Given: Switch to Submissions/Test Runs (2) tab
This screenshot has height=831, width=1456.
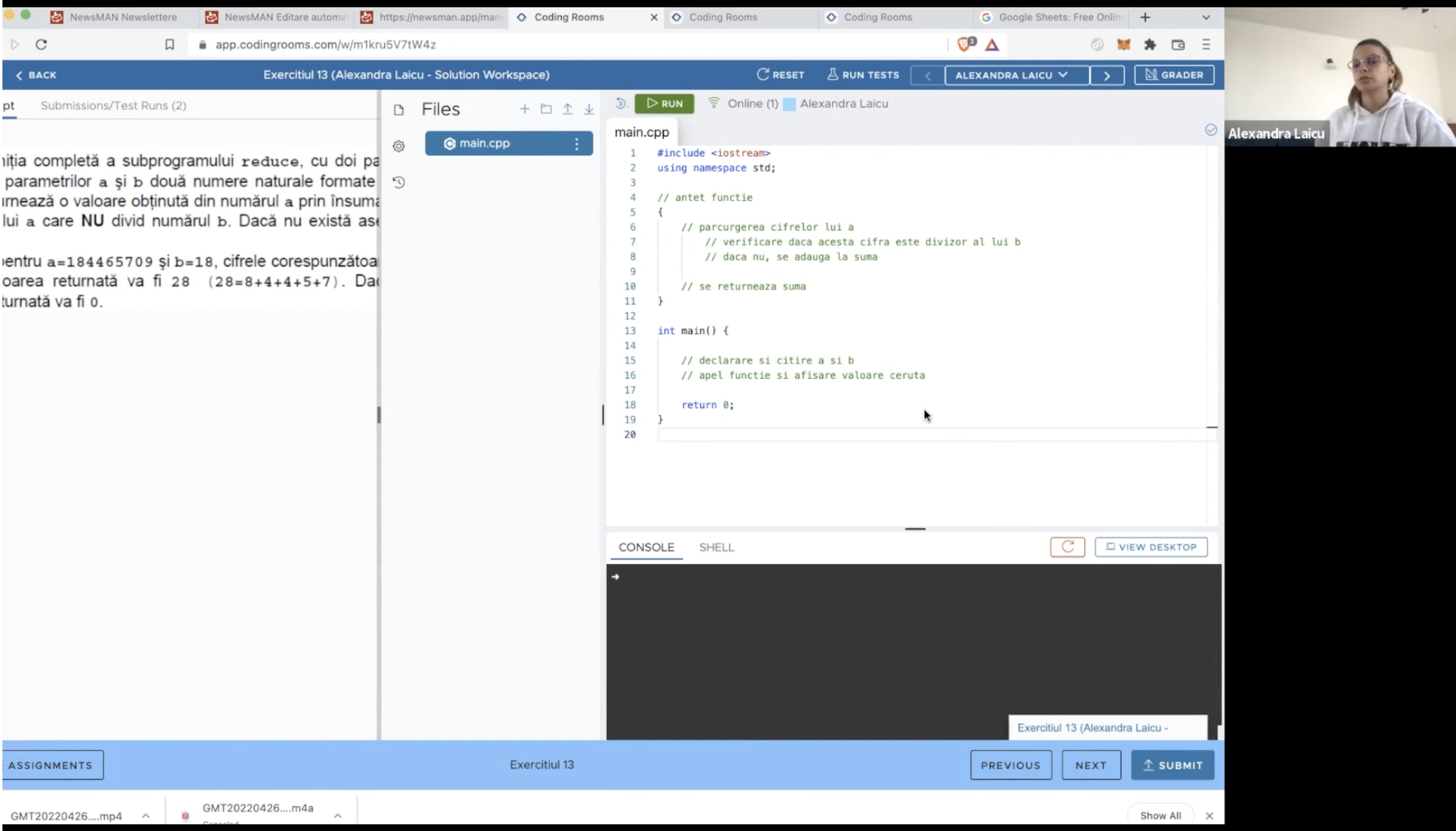Looking at the screenshot, I should point(113,105).
